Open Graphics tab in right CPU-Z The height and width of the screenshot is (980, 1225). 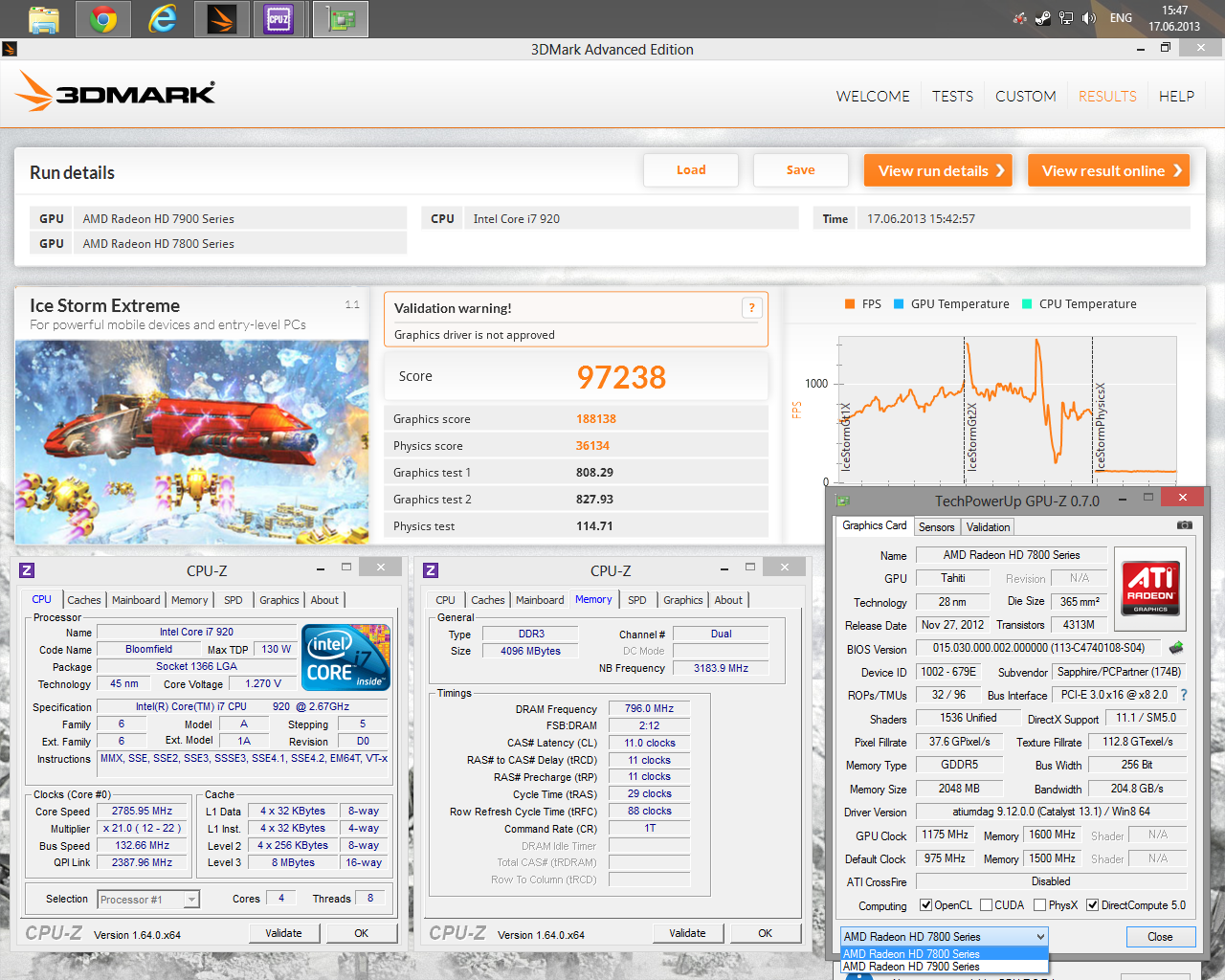(x=683, y=600)
